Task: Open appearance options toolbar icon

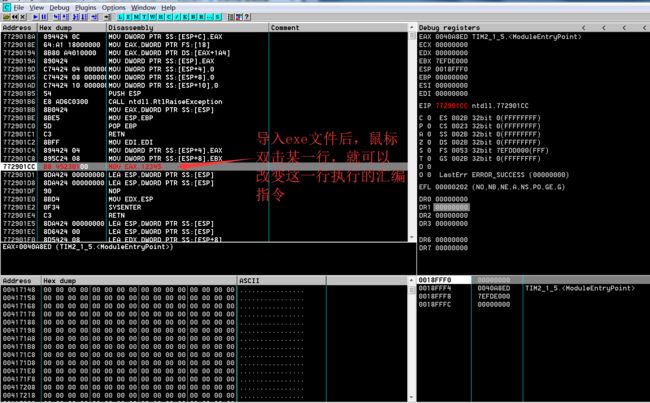Action: [239, 17]
